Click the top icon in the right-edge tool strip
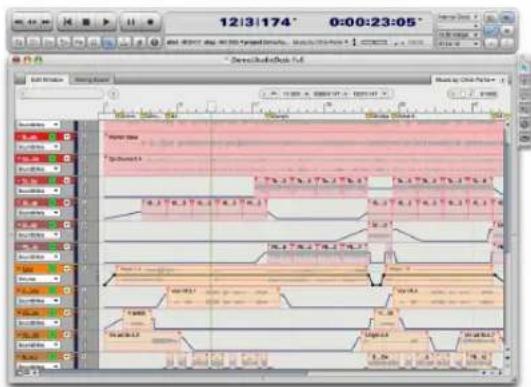The image size is (531, 387). 525,68
